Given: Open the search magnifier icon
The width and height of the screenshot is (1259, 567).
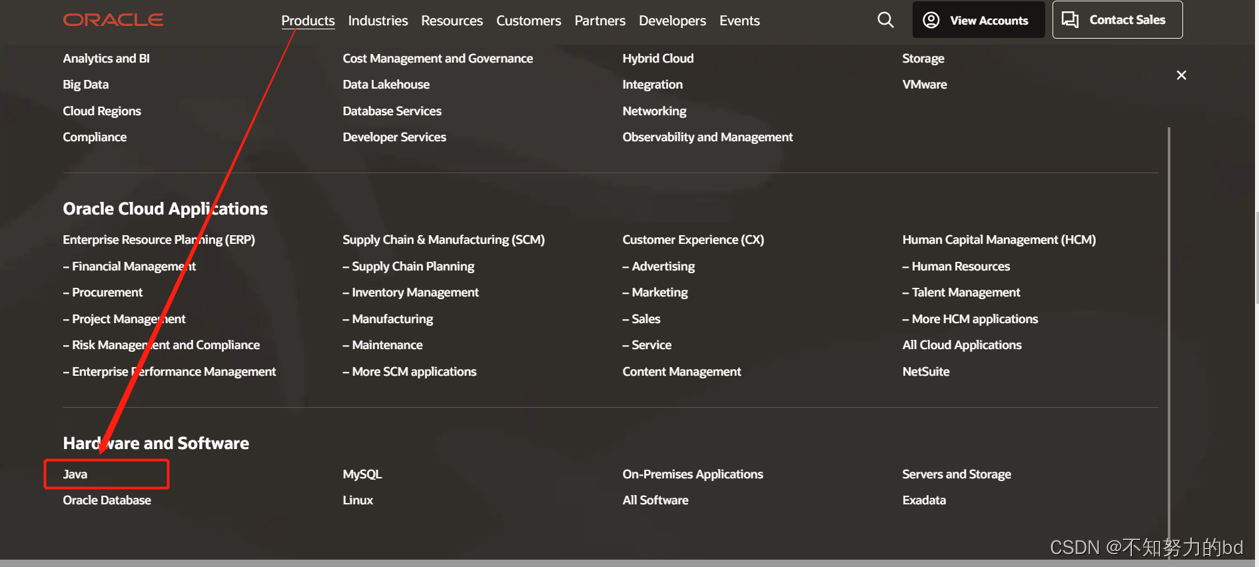Looking at the screenshot, I should coord(885,20).
